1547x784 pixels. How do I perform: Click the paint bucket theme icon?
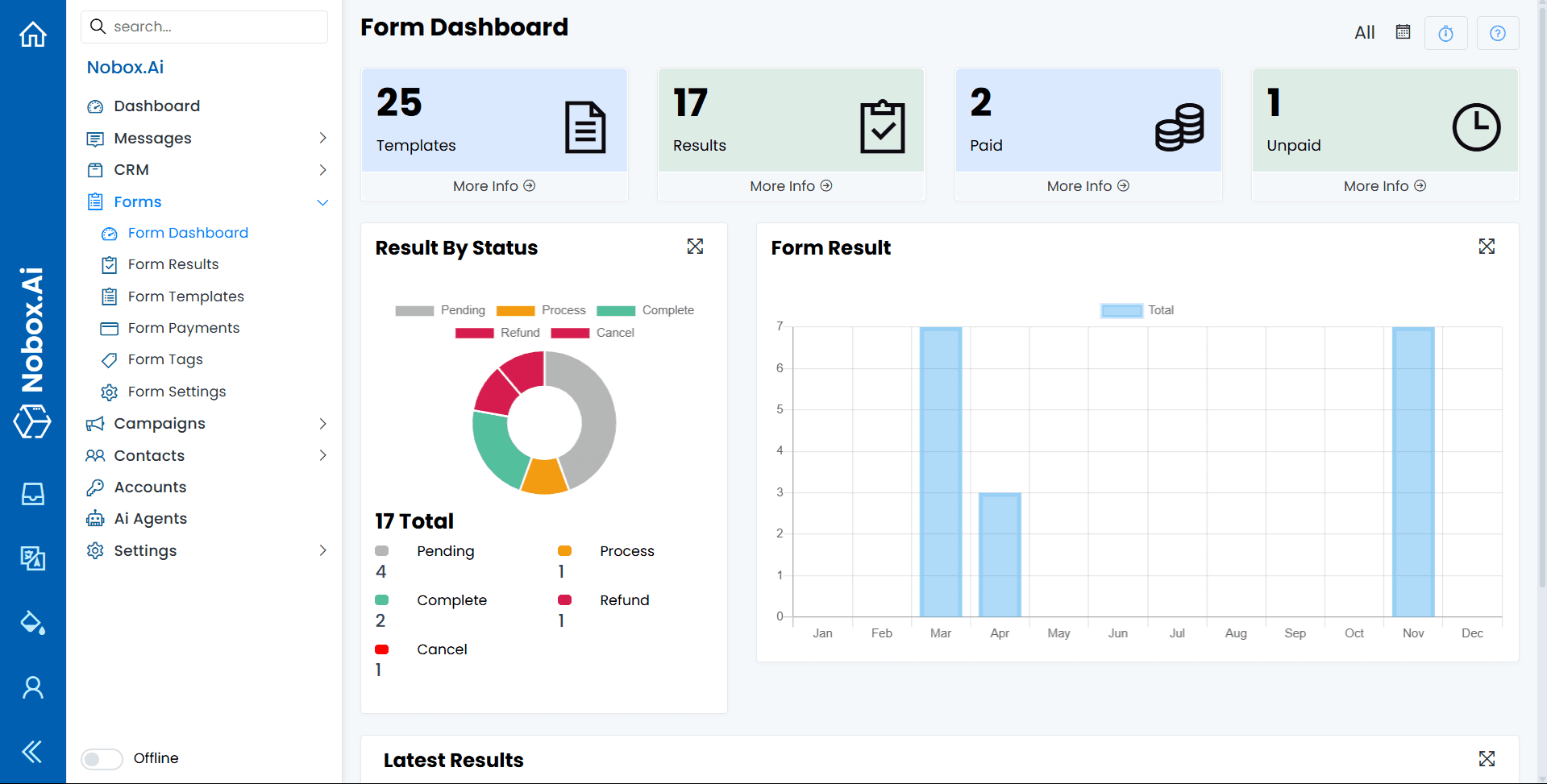click(33, 622)
